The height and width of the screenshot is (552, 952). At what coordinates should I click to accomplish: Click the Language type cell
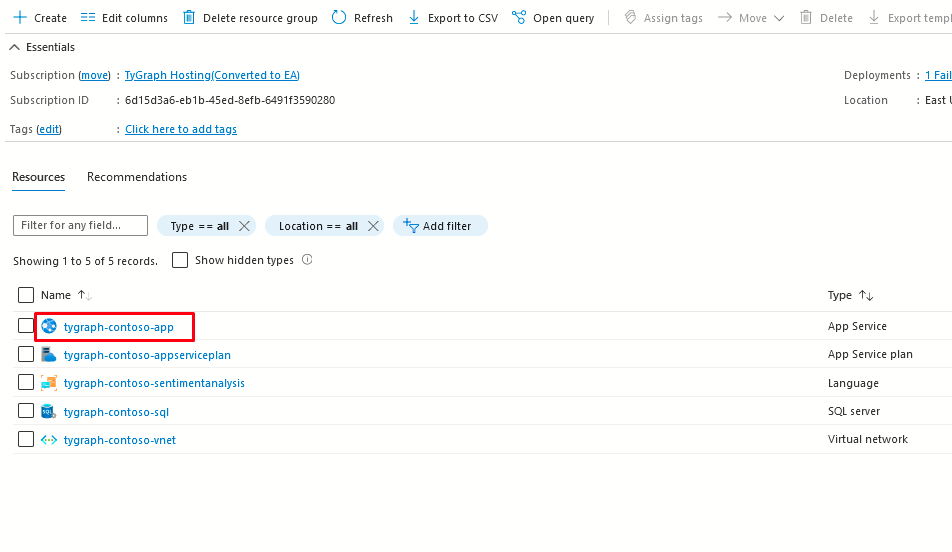click(x=853, y=383)
